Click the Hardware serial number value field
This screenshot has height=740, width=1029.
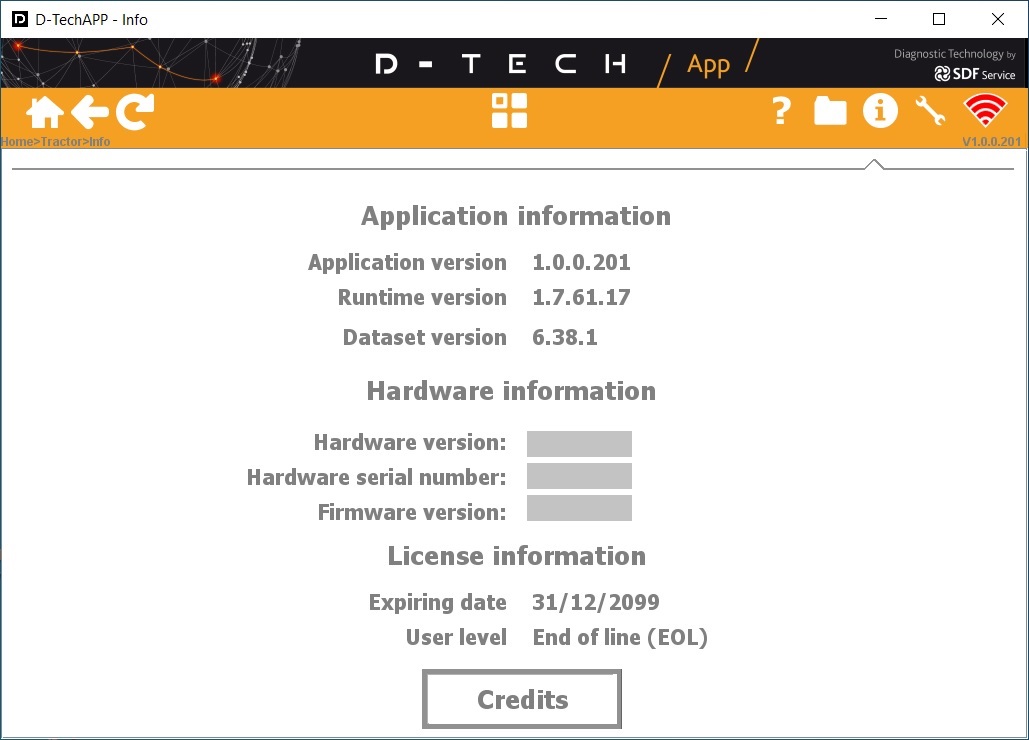click(x=579, y=476)
